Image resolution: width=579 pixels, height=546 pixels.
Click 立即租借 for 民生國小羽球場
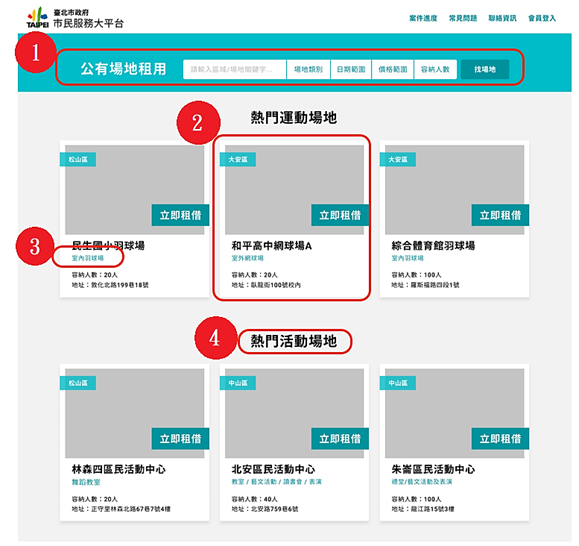click(x=180, y=215)
